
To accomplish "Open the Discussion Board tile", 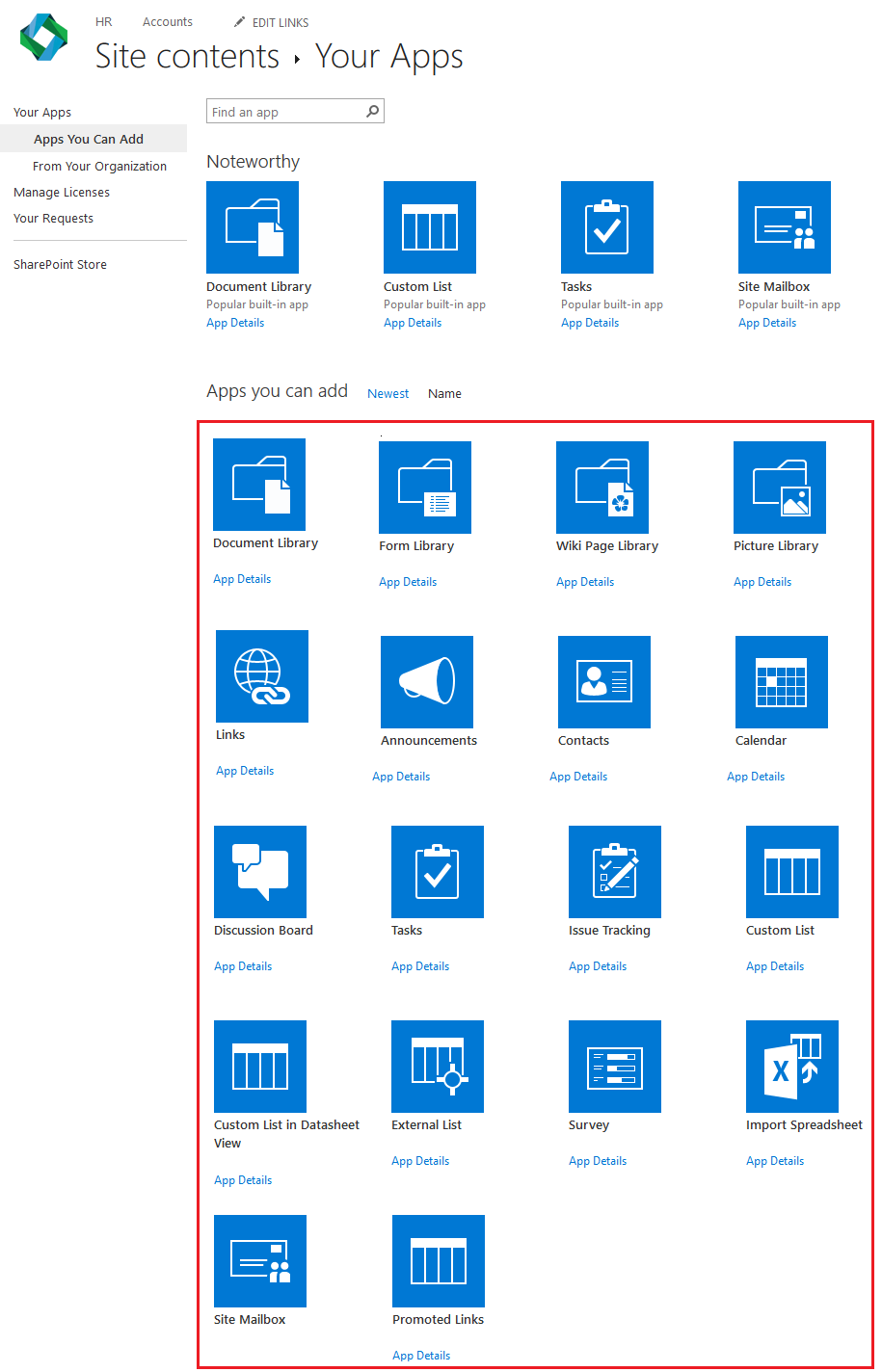I will 259,872.
